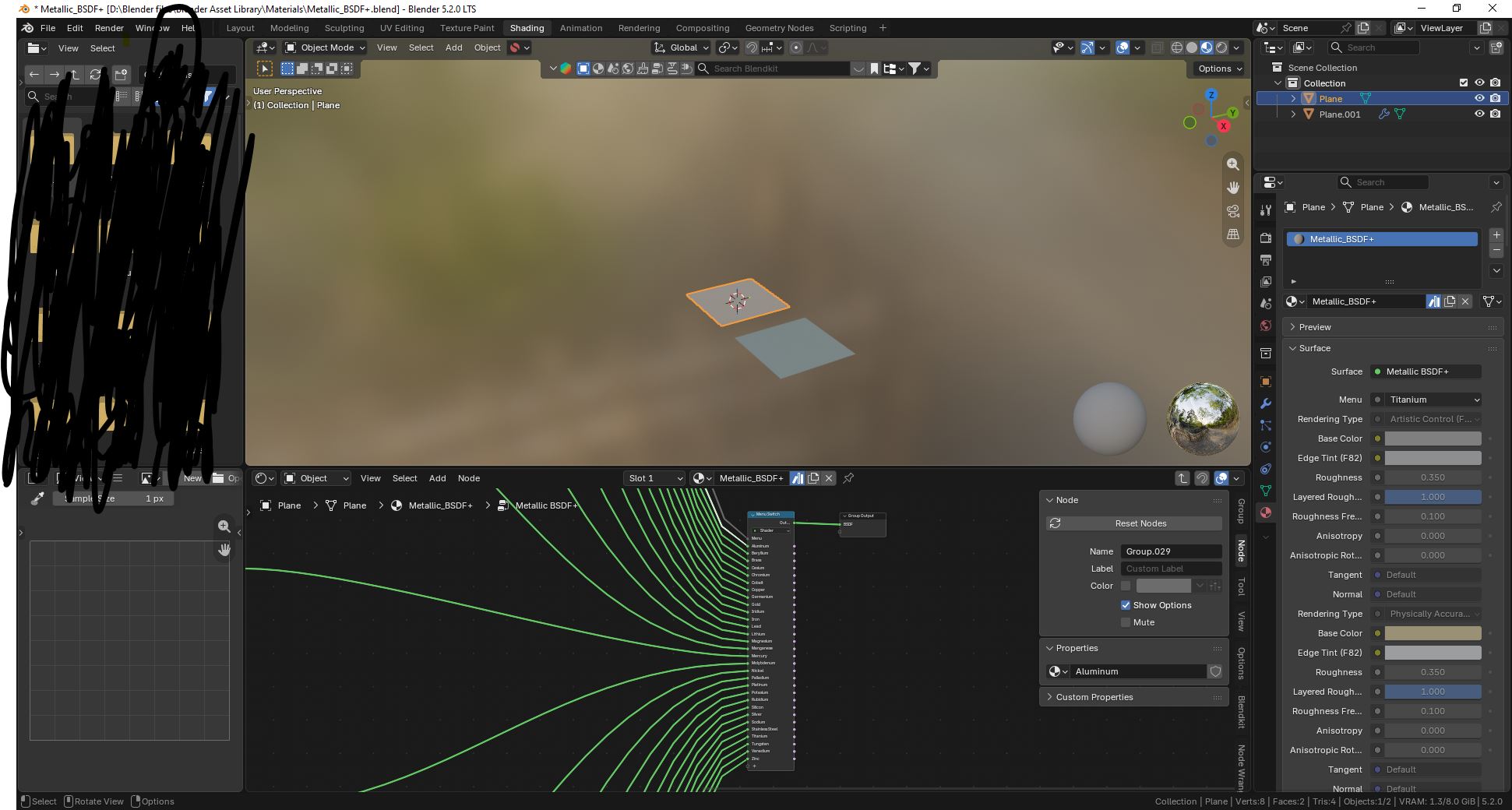Switch to the UV Editing workspace

[402, 28]
